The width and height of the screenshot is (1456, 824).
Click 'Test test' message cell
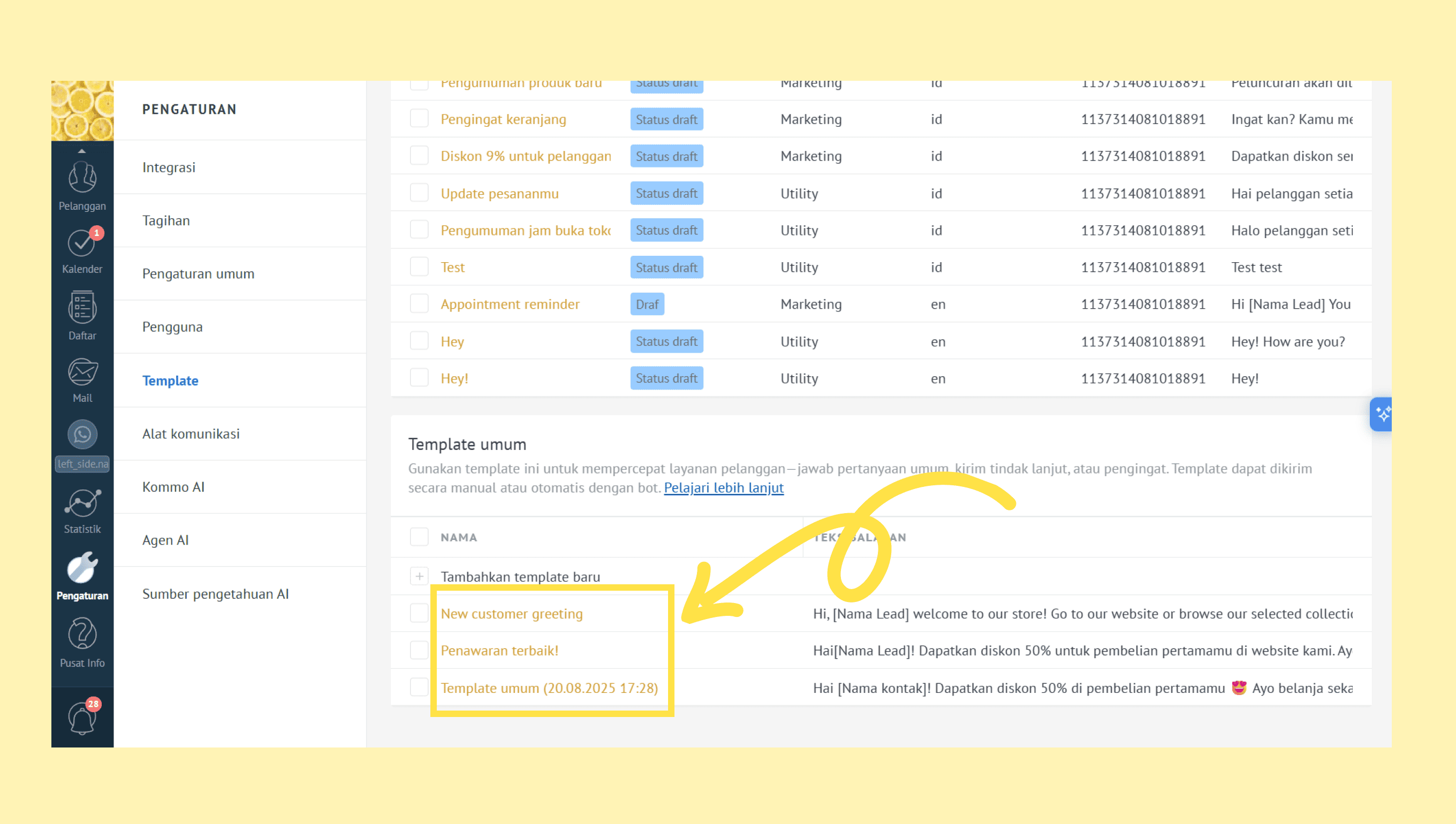1256,267
